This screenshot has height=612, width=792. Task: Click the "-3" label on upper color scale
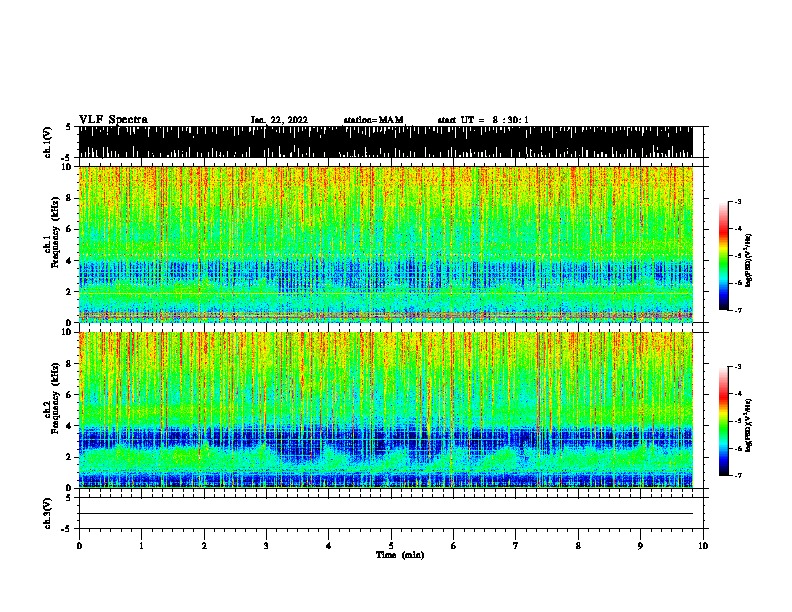(737, 202)
